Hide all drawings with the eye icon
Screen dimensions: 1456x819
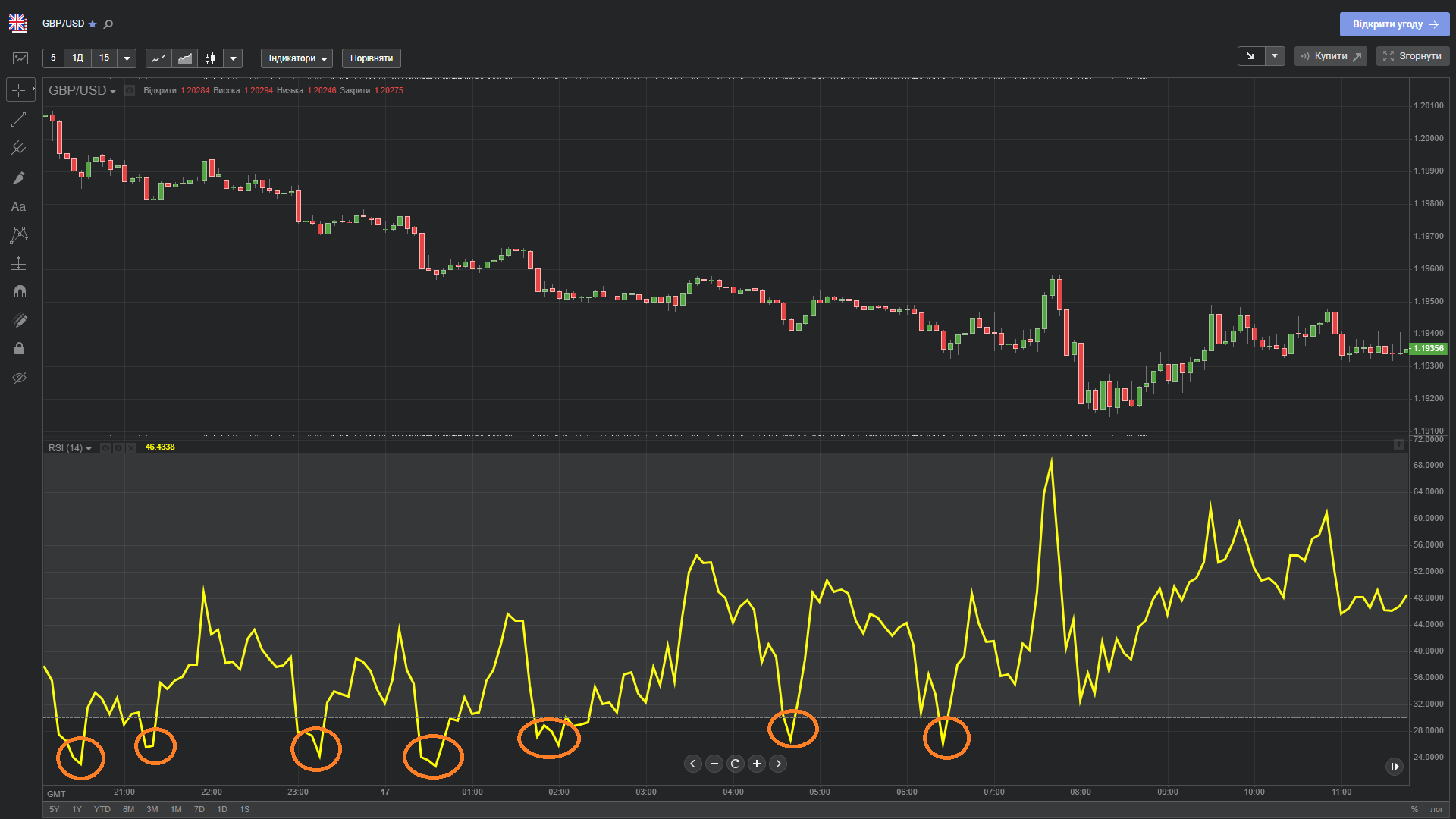tap(19, 378)
